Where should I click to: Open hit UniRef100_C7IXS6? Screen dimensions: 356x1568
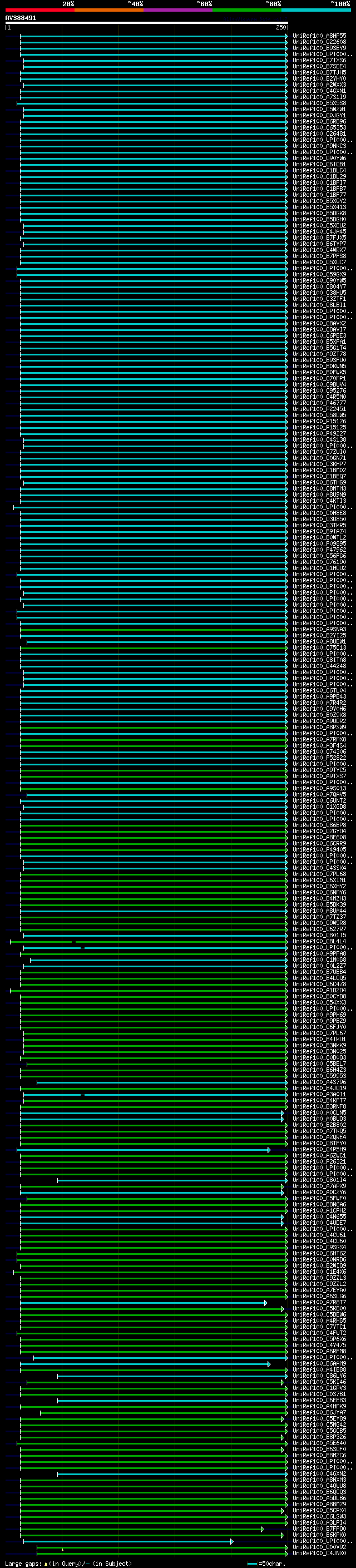point(319,60)
